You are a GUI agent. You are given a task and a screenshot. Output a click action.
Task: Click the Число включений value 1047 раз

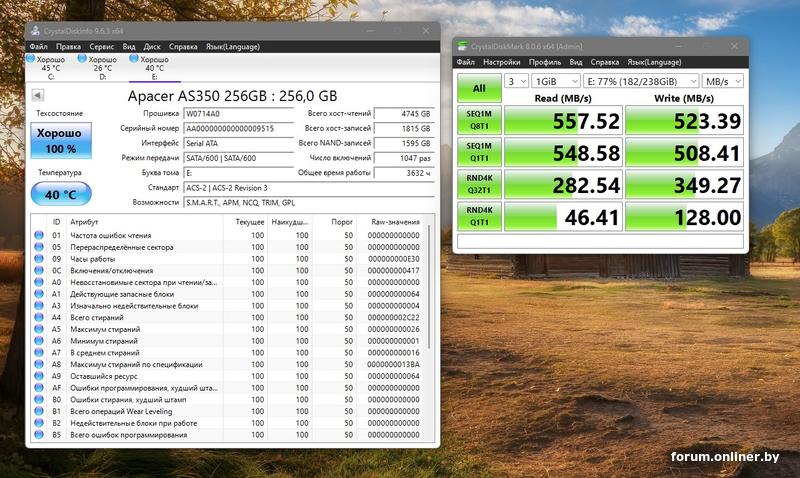[404, 158]
